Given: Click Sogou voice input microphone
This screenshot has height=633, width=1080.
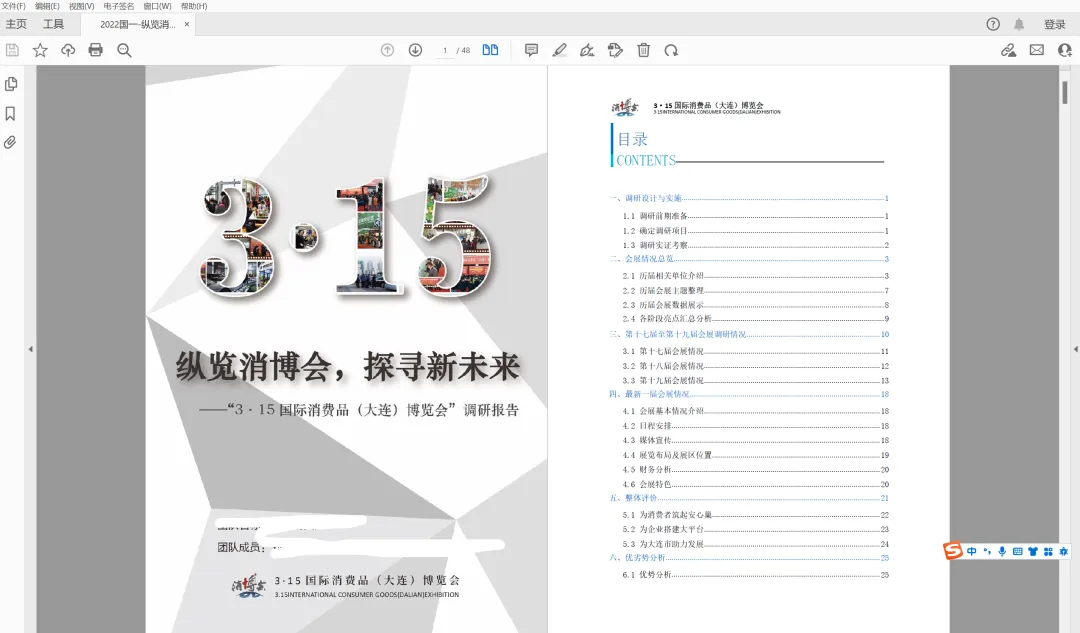Looking at the screenshot, I should point(1002,551).
